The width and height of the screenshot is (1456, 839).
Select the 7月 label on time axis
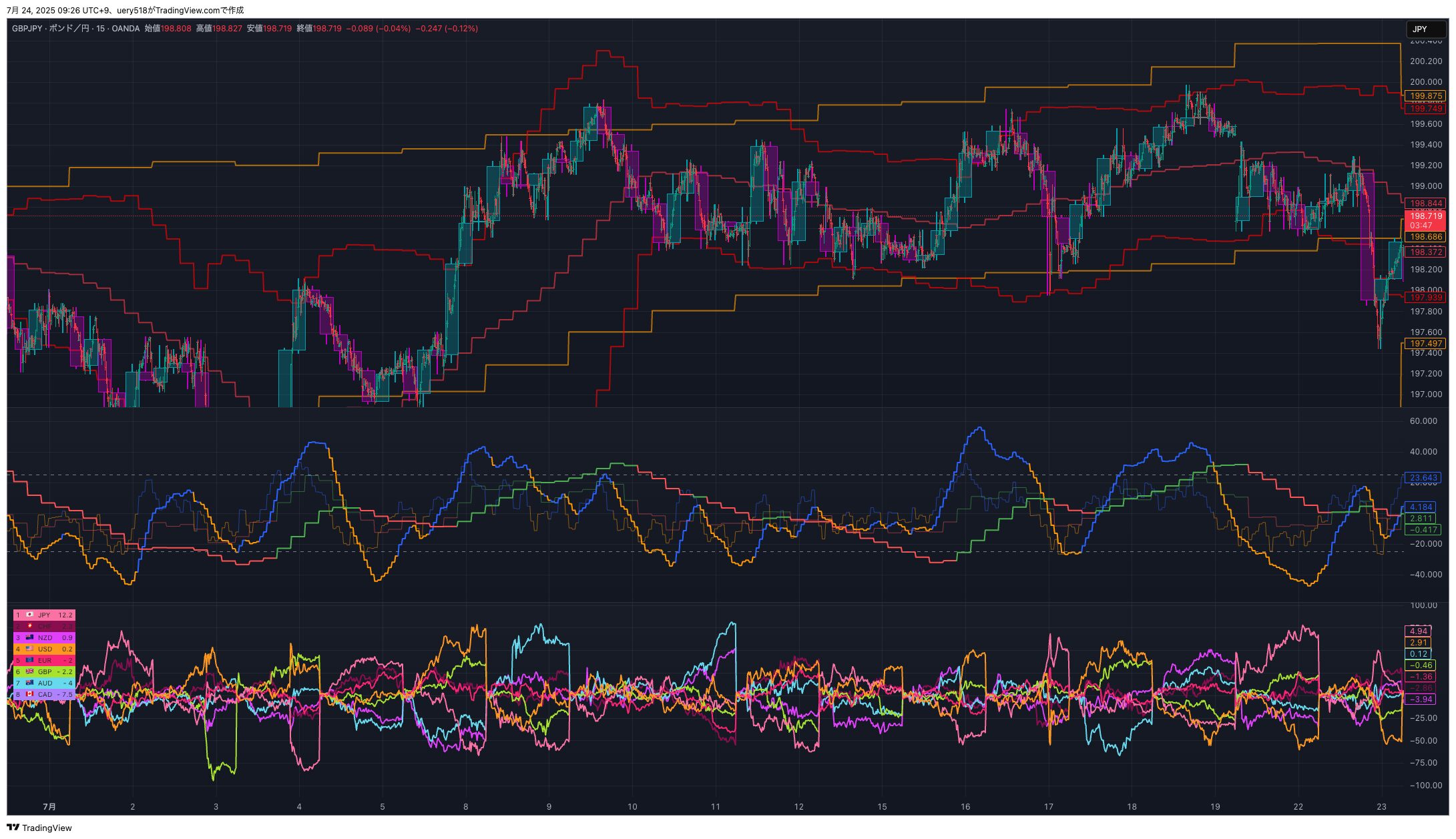(x=49, y=806)
